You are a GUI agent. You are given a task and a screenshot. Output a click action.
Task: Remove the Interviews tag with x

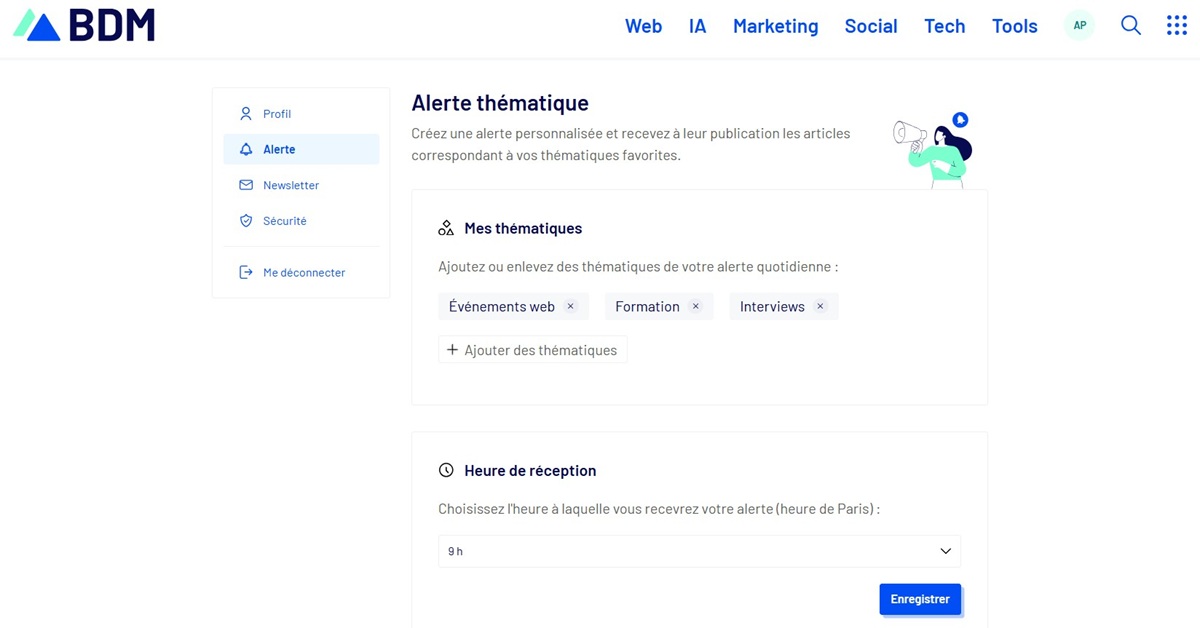click(820, 306)
